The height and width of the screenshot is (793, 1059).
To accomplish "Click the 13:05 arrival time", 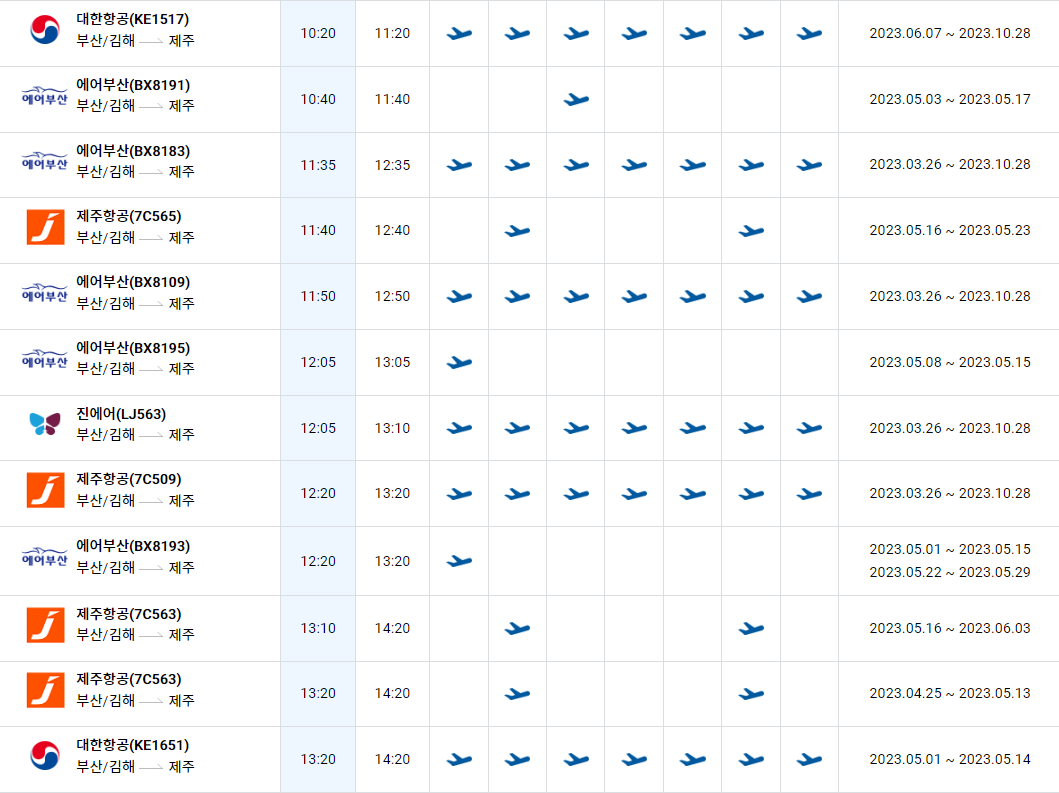I will pos(392,362).
